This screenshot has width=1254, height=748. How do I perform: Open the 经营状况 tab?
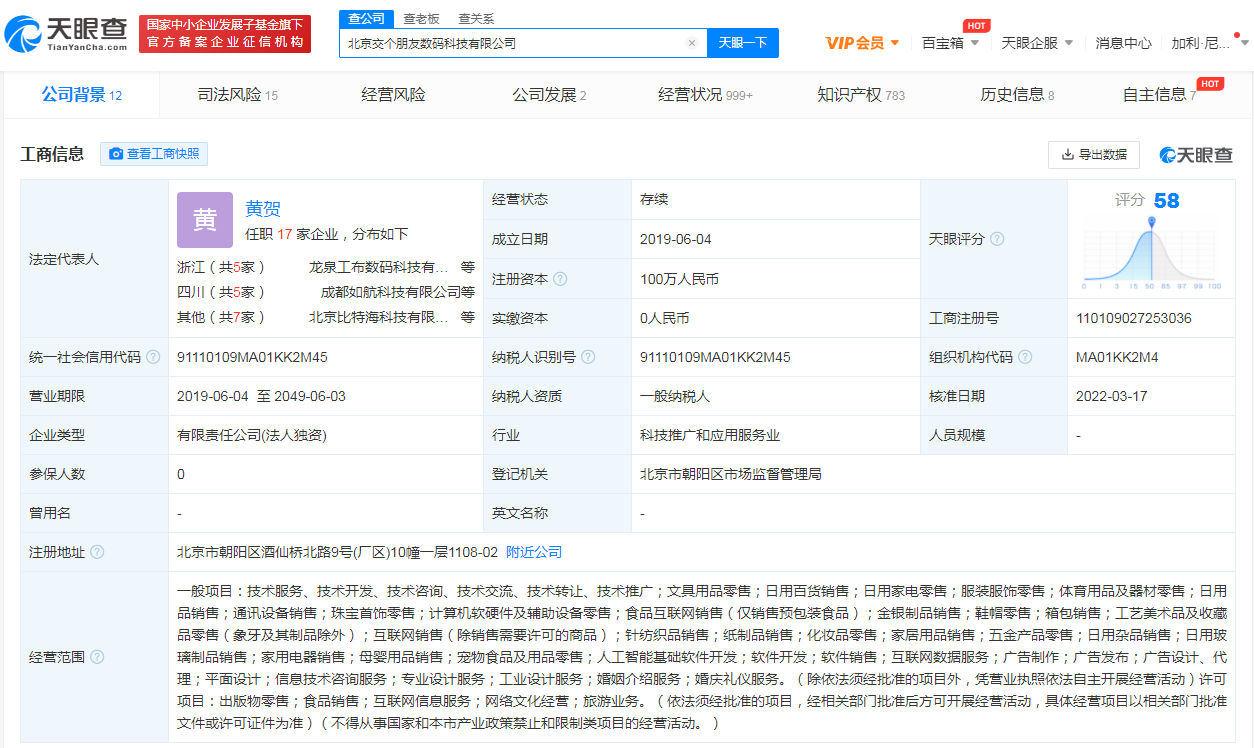click(705, 95)
